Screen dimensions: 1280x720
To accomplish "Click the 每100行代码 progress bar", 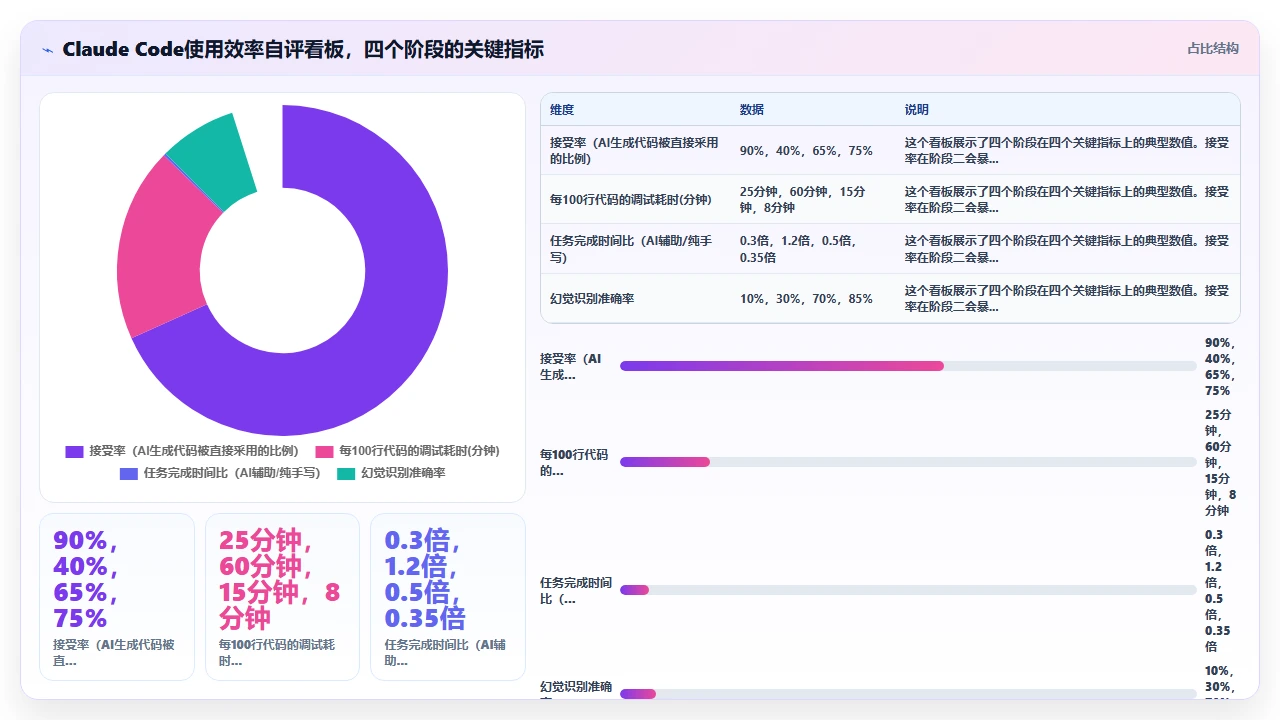I will (x=908, y=462).
